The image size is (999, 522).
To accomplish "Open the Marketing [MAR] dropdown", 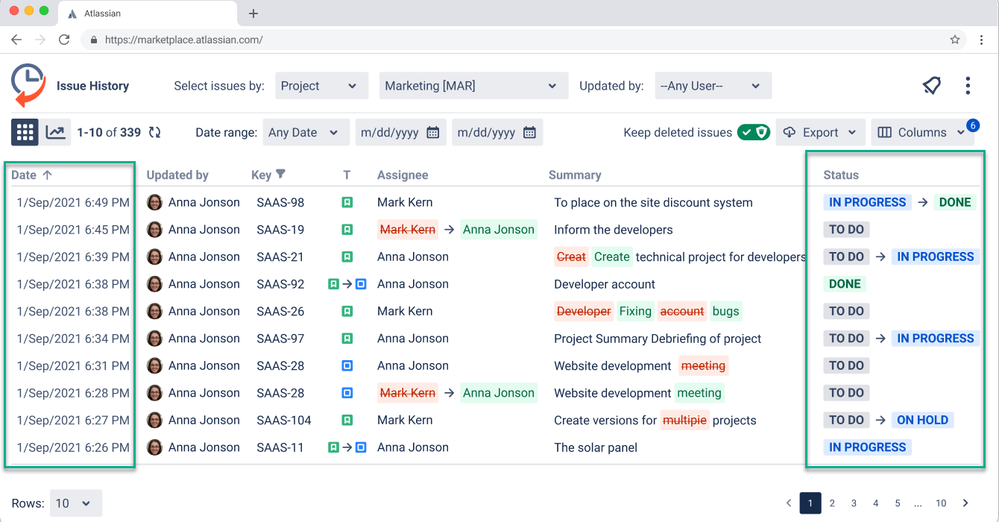I will pyautogui.click(x=473, y=86).
